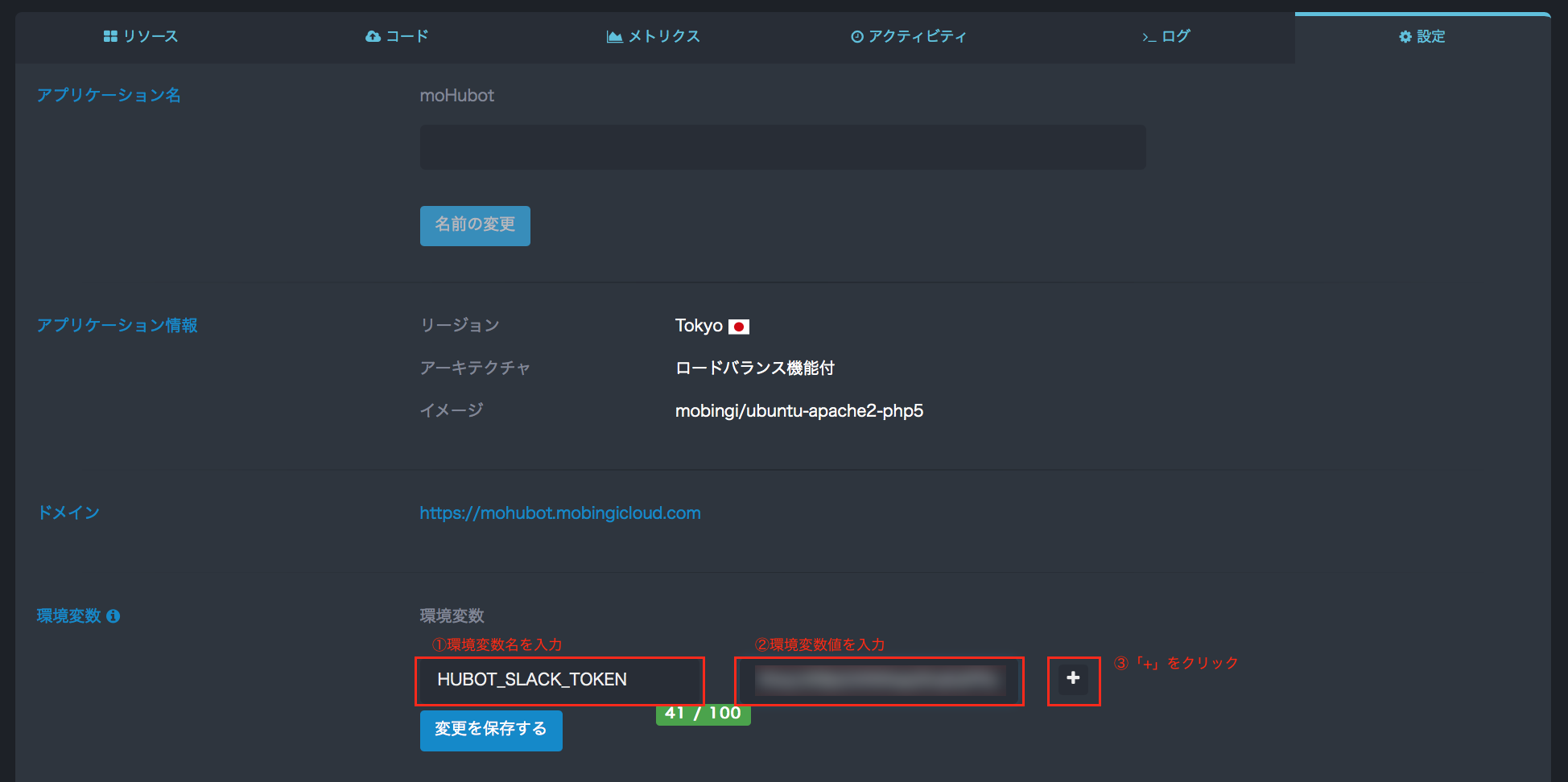
Task: View the ログ tab
Action: [x=1165, y=35]
